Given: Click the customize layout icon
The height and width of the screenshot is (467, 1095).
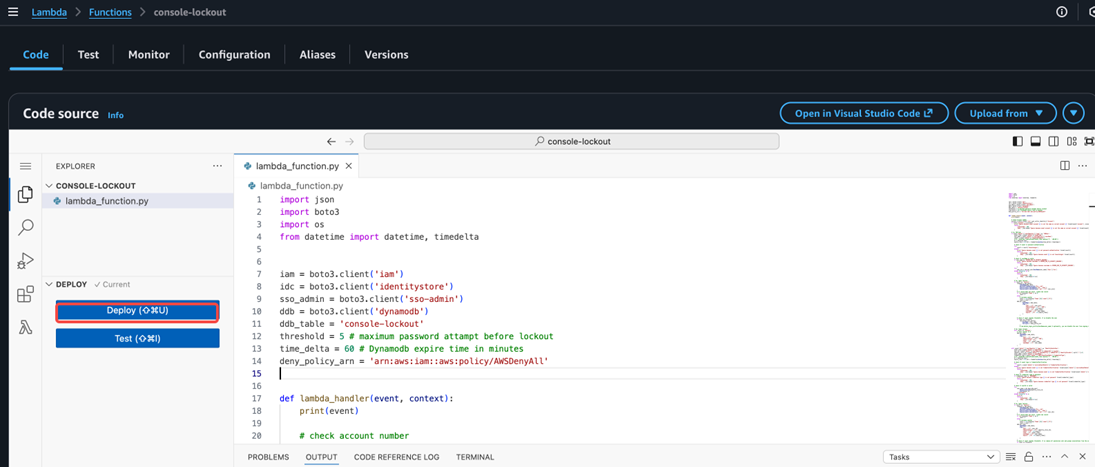Looking at the screenshot, I should pos(1072,141).
